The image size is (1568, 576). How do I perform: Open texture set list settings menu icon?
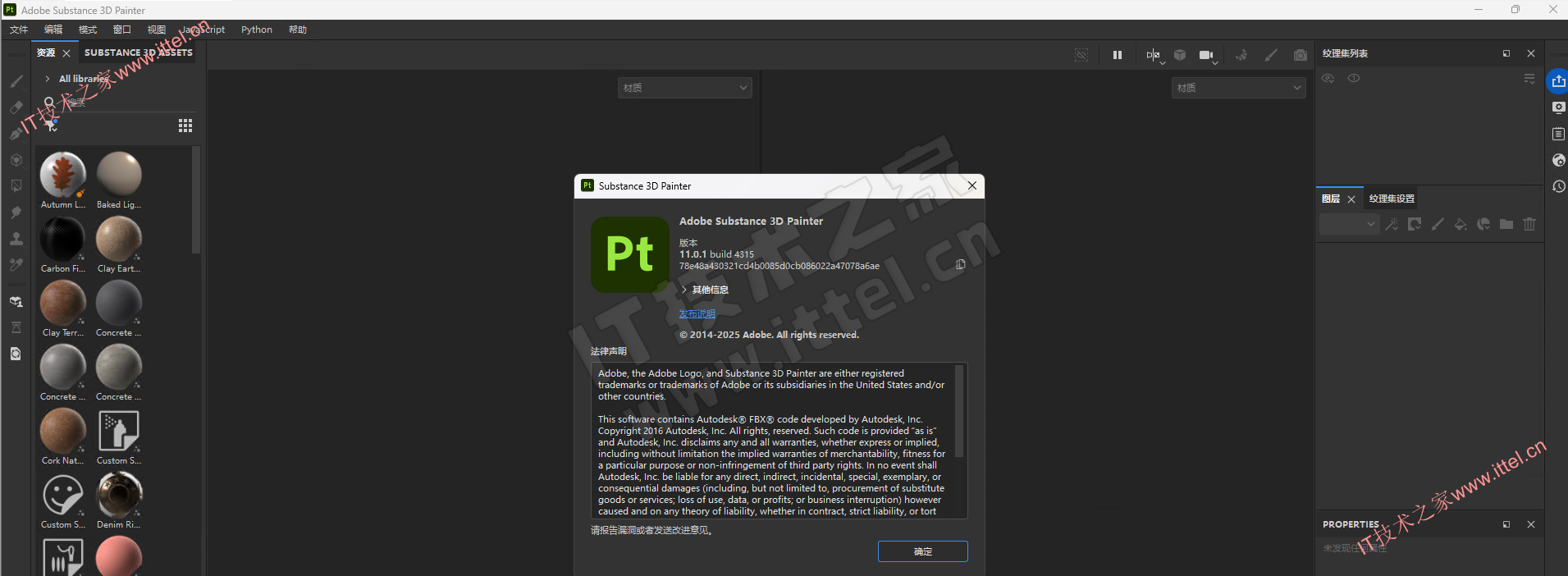[1529, 79]
